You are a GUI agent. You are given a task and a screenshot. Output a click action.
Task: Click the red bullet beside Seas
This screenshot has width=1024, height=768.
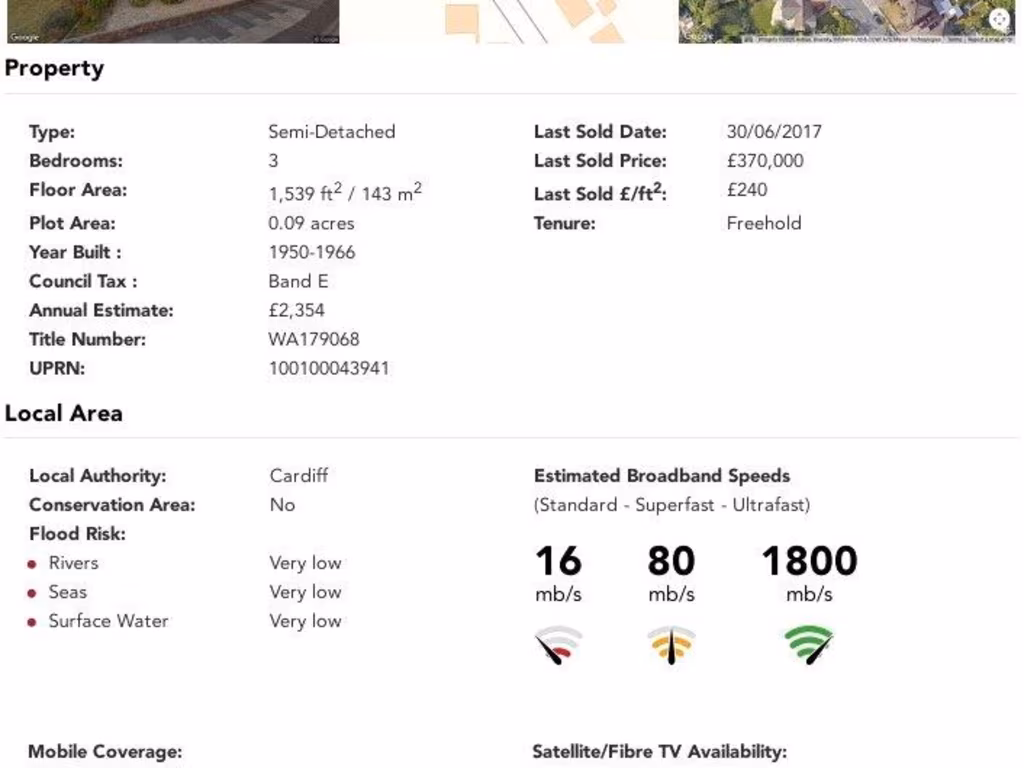[x=32, y=593]
